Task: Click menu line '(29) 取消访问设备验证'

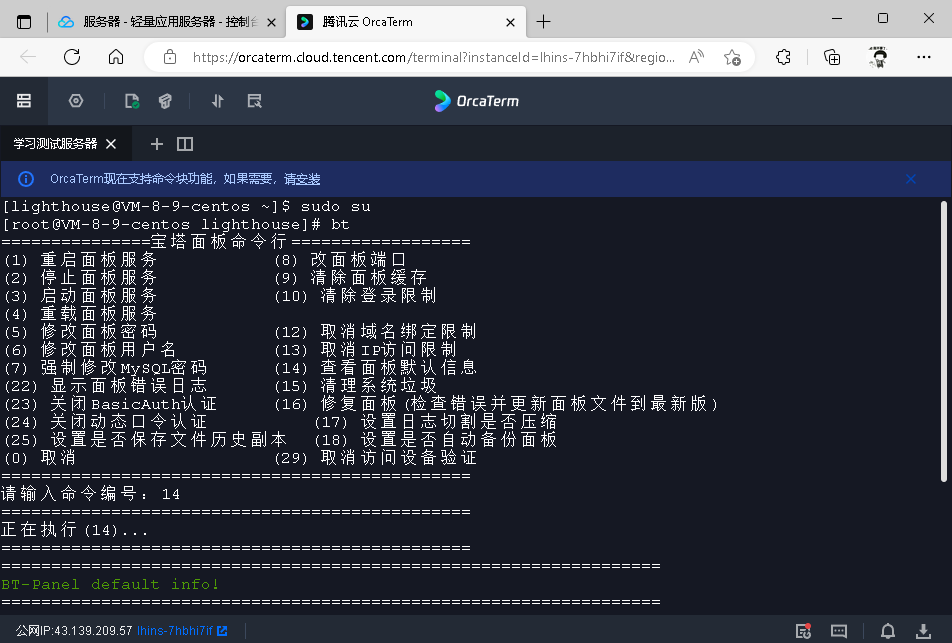Action: [375, 458]
